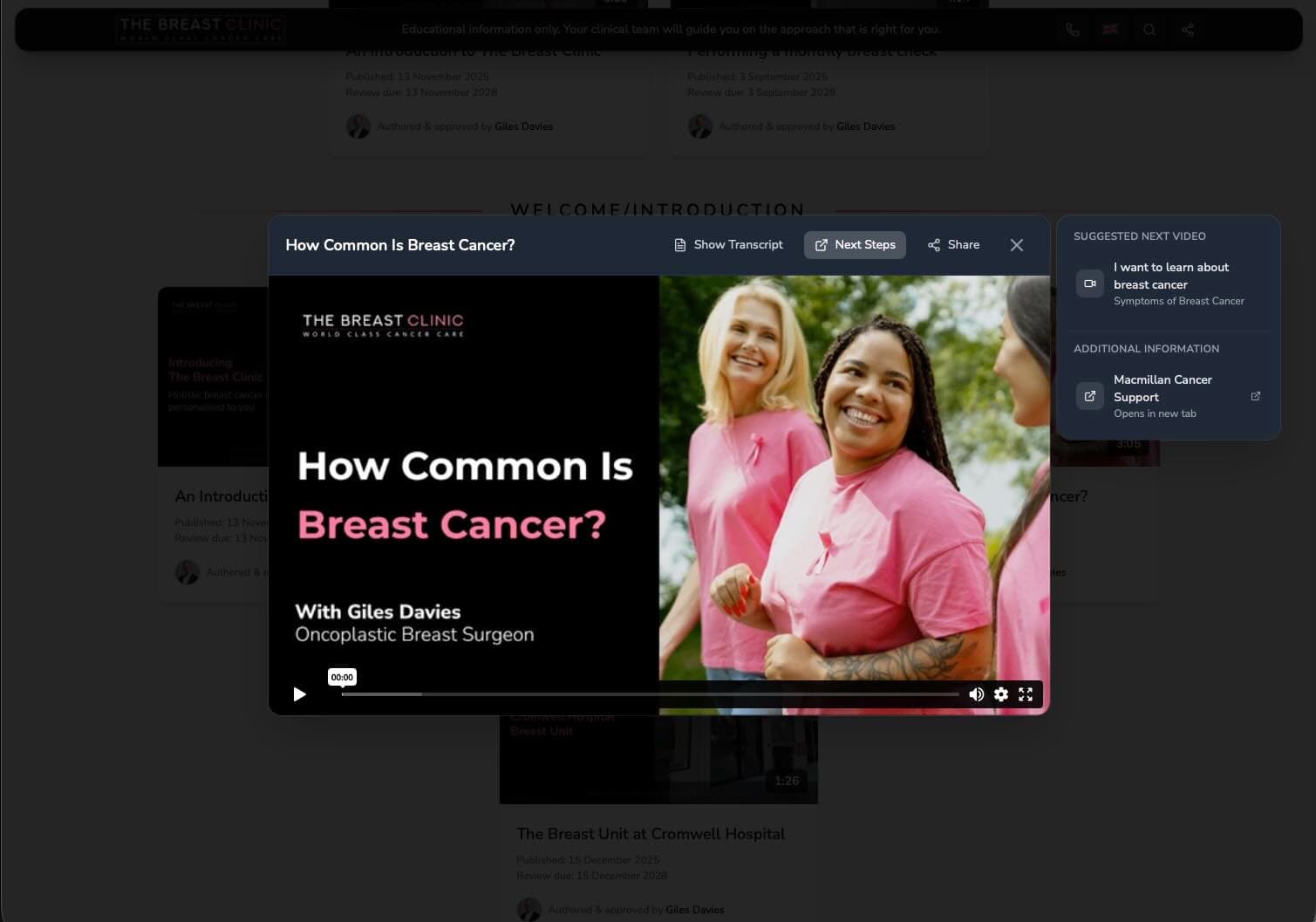Click the share icon in top bar
Viewport: 1316px width, 922px height.
coord(1188,30)
